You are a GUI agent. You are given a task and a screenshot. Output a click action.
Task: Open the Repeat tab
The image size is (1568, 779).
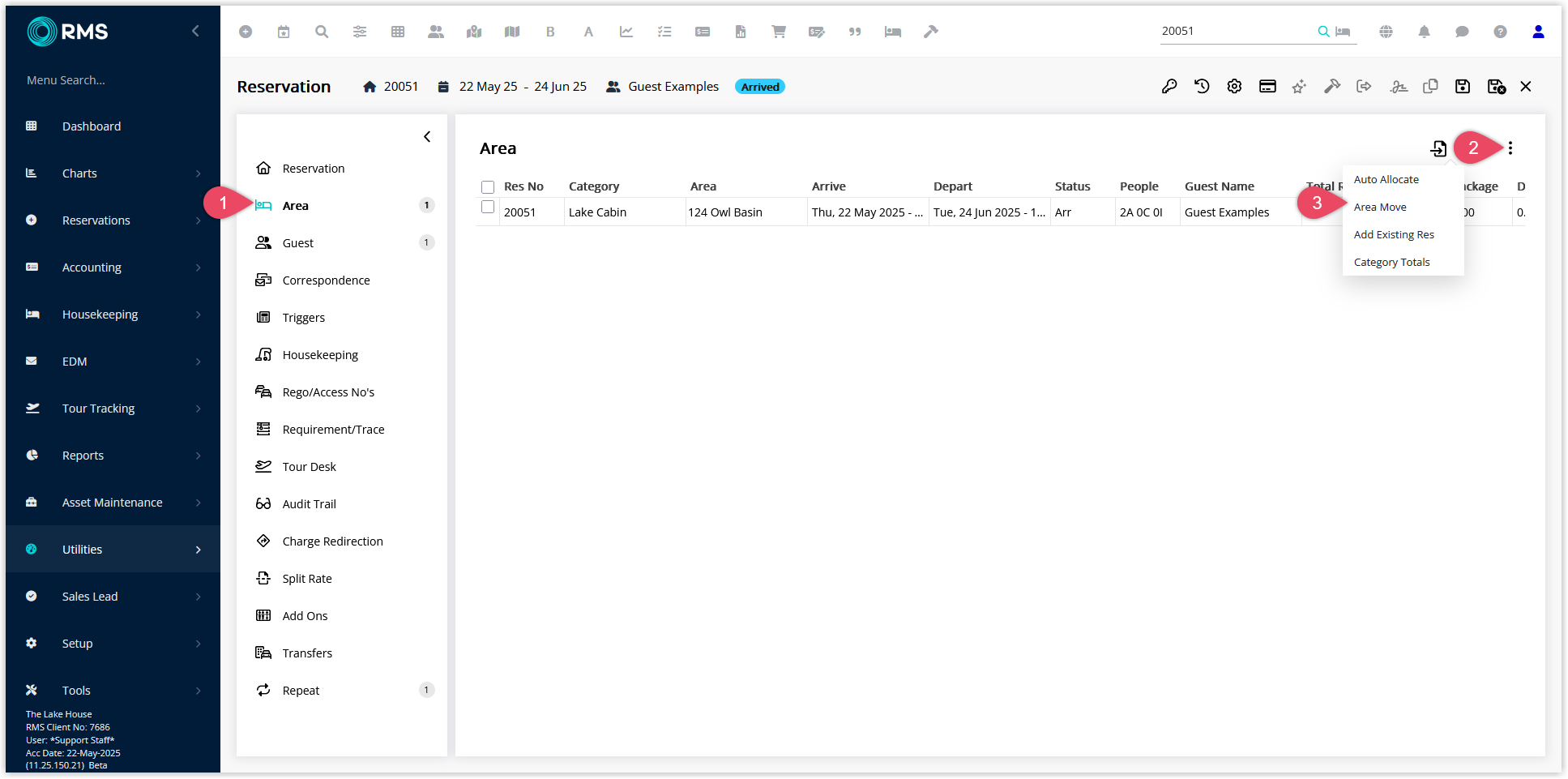[x=342, y=691]
